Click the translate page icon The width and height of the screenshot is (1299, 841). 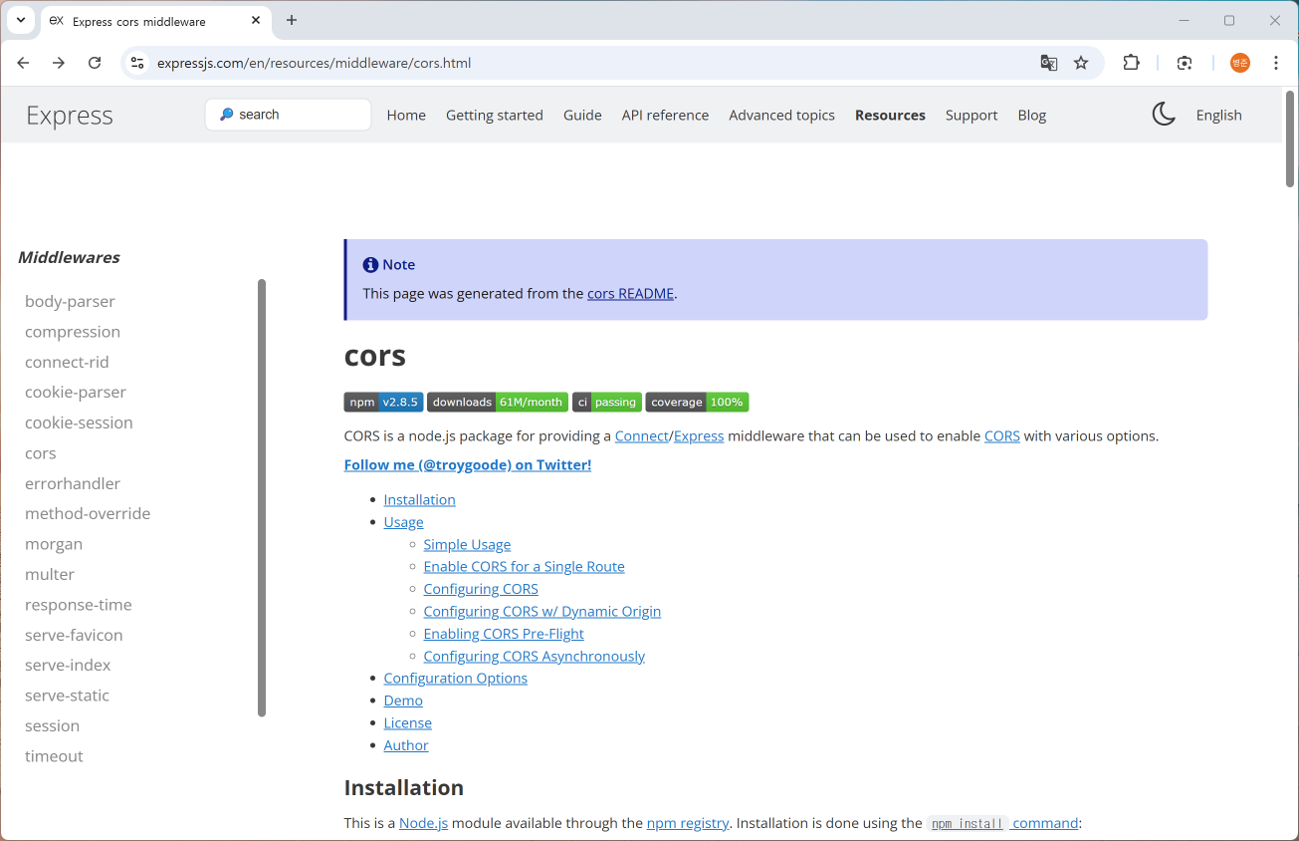tap(1049, 63)
